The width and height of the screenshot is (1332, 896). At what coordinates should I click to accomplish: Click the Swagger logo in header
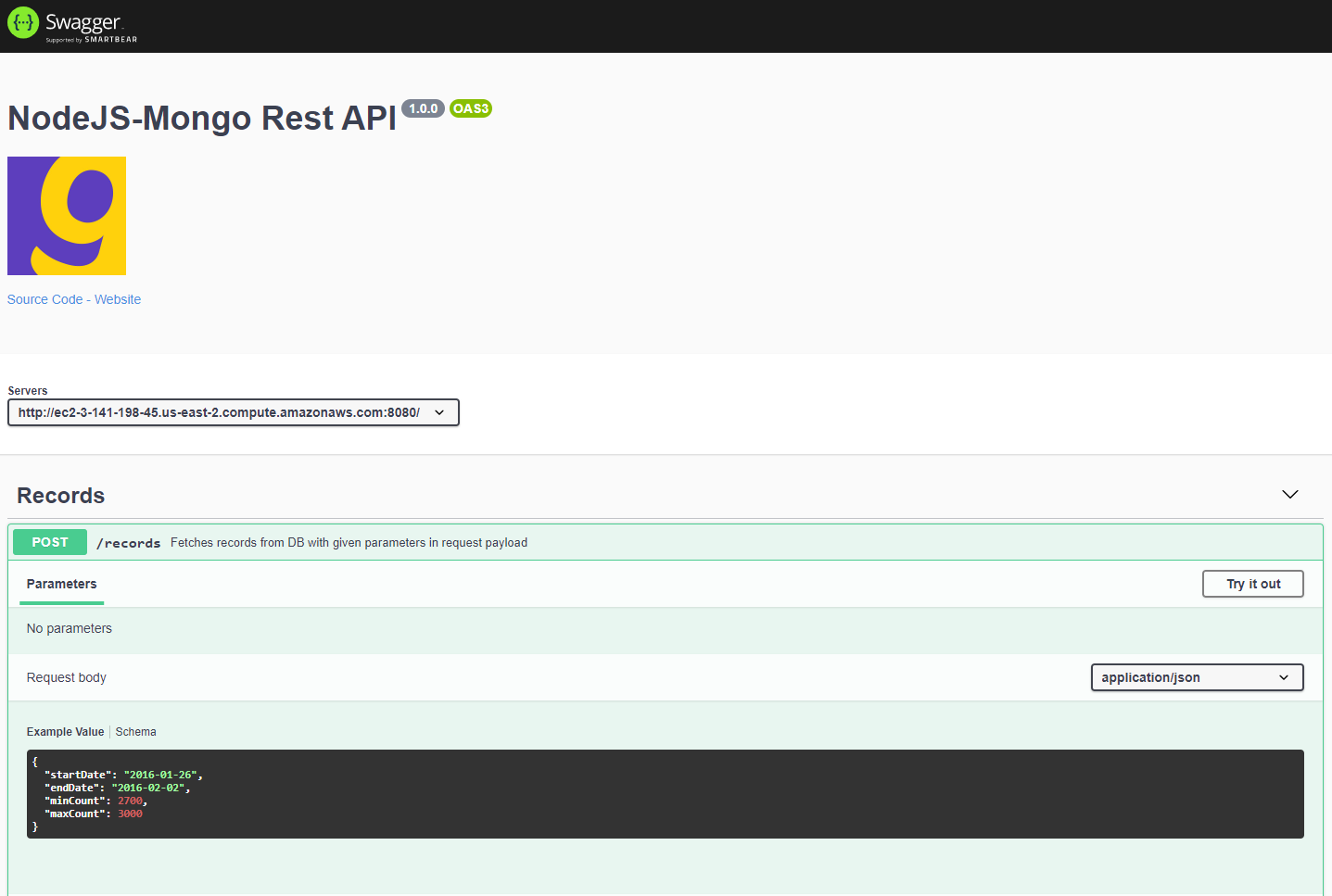[x=72, y=25]
